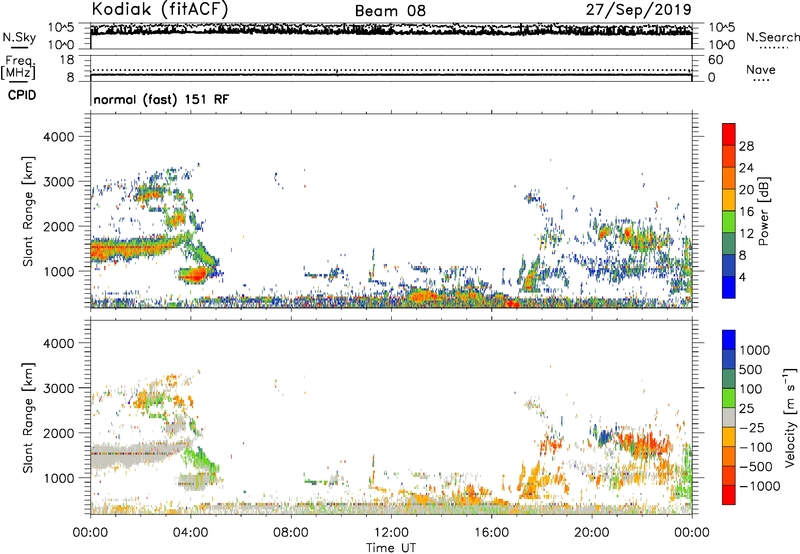Click the "12" label on the power color bar

746,234
